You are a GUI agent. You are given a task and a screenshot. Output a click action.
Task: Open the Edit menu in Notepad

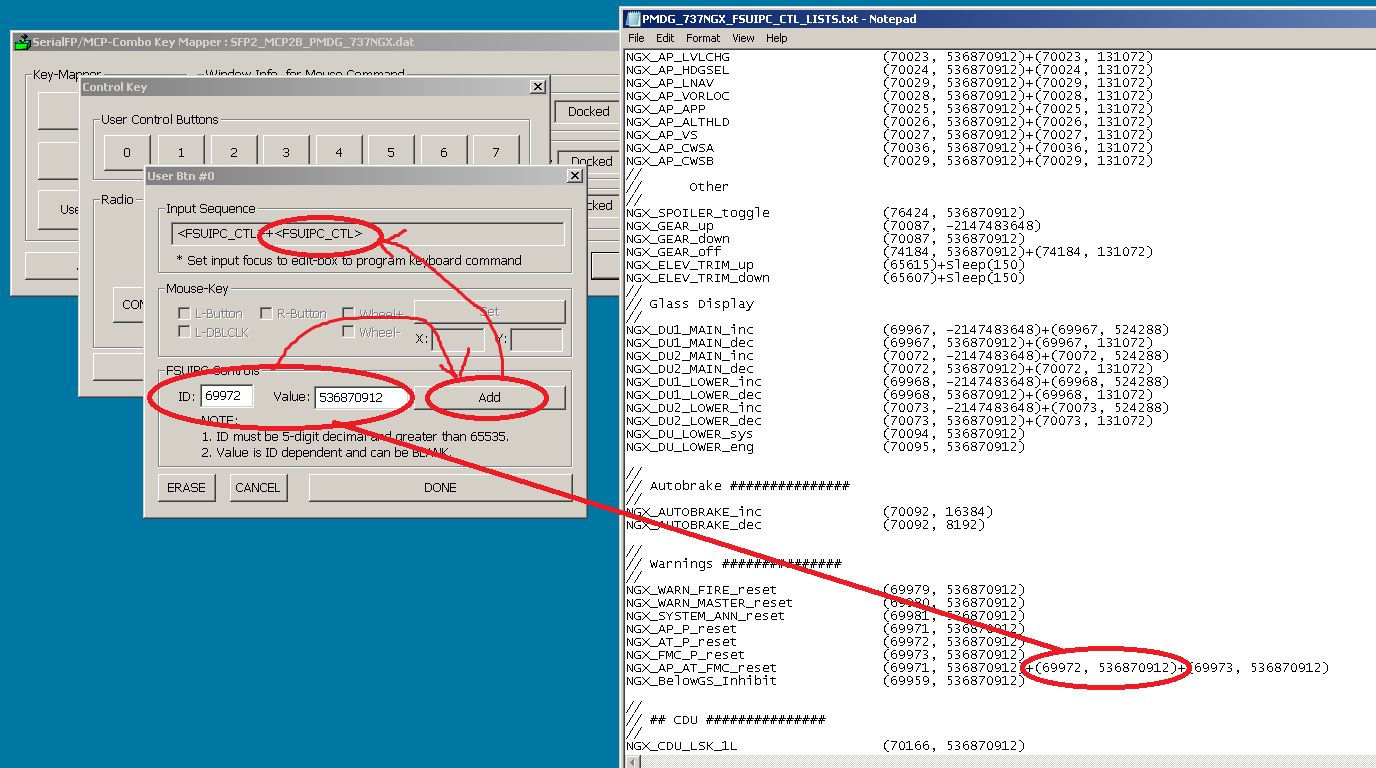(665, 38)
